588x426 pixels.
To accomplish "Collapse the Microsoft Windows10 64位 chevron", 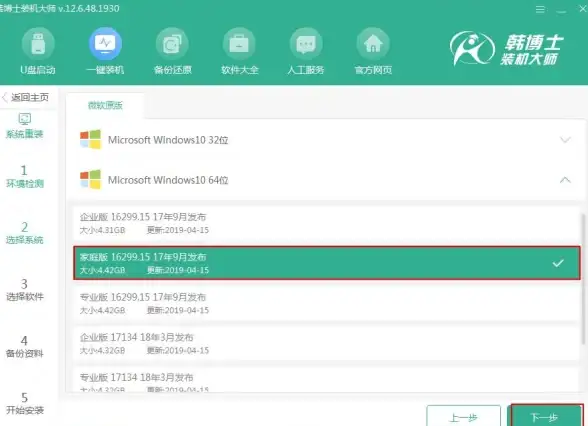I will 565,180.
